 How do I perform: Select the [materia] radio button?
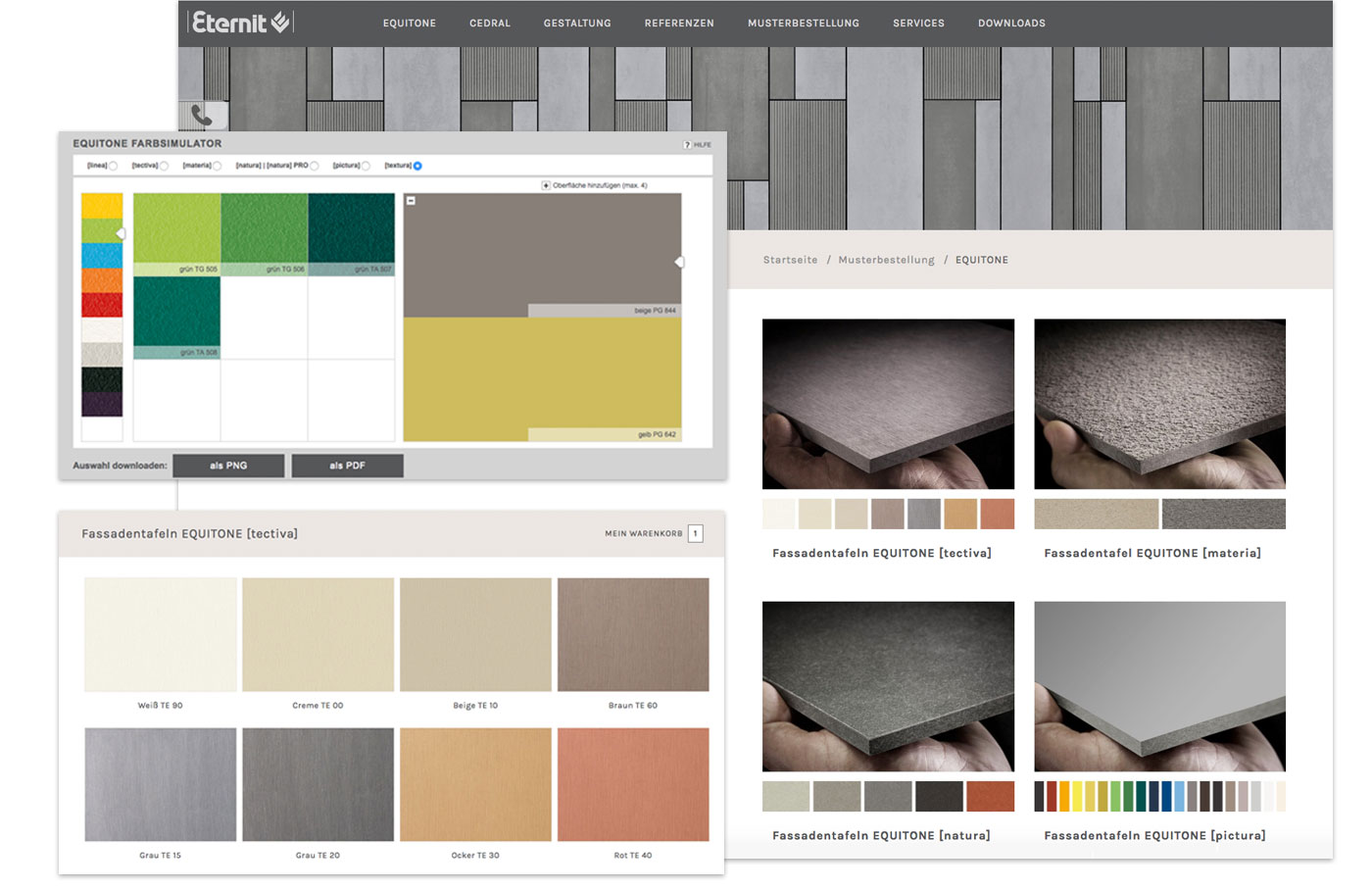217,166
